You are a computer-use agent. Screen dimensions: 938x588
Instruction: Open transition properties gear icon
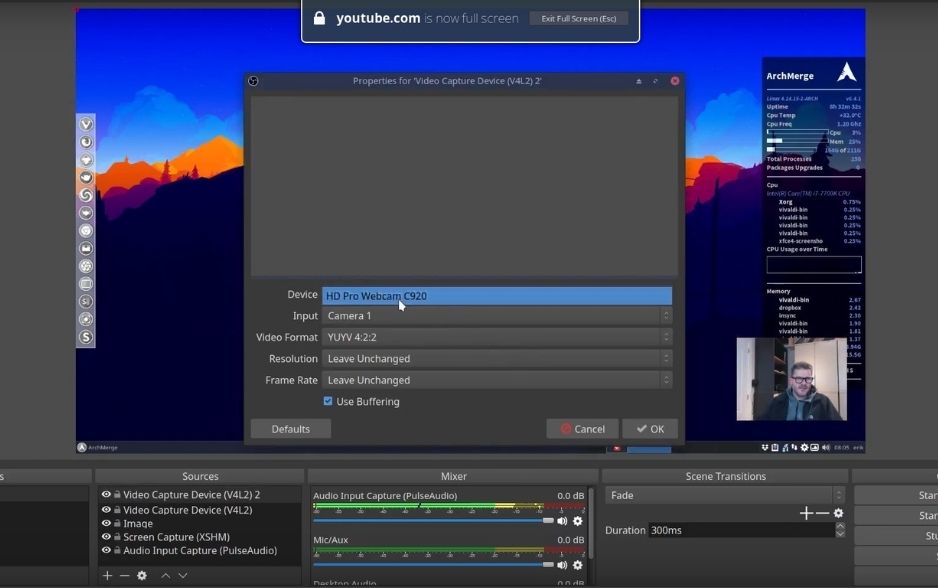pyautogui.click(x=839, y=513)
